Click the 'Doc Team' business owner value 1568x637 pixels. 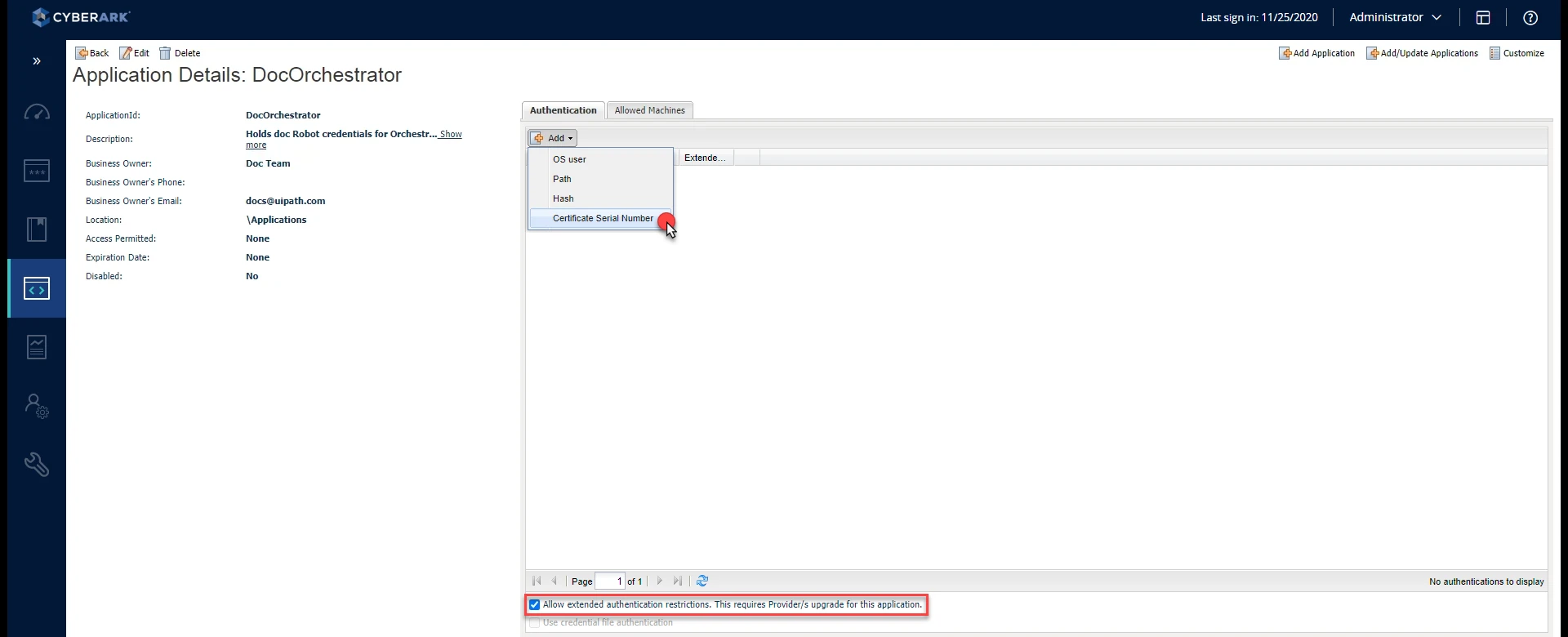tap(268, 163)
